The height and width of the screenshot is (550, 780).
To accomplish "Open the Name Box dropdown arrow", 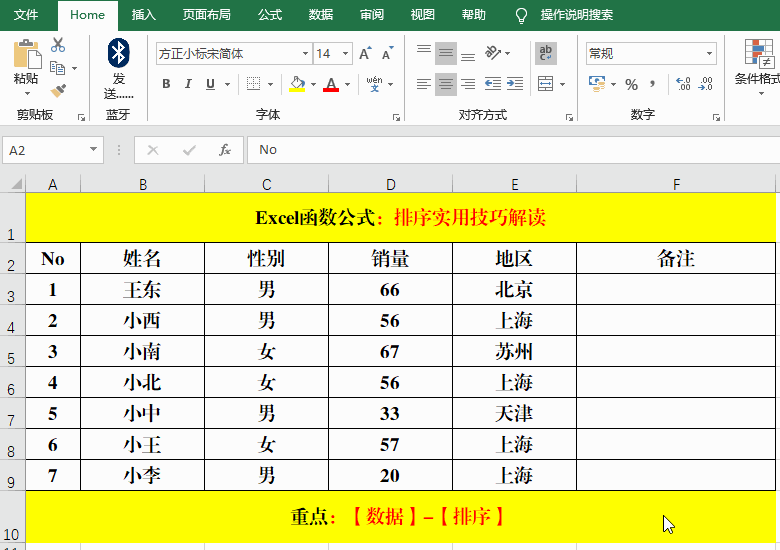I will point(94,150).
